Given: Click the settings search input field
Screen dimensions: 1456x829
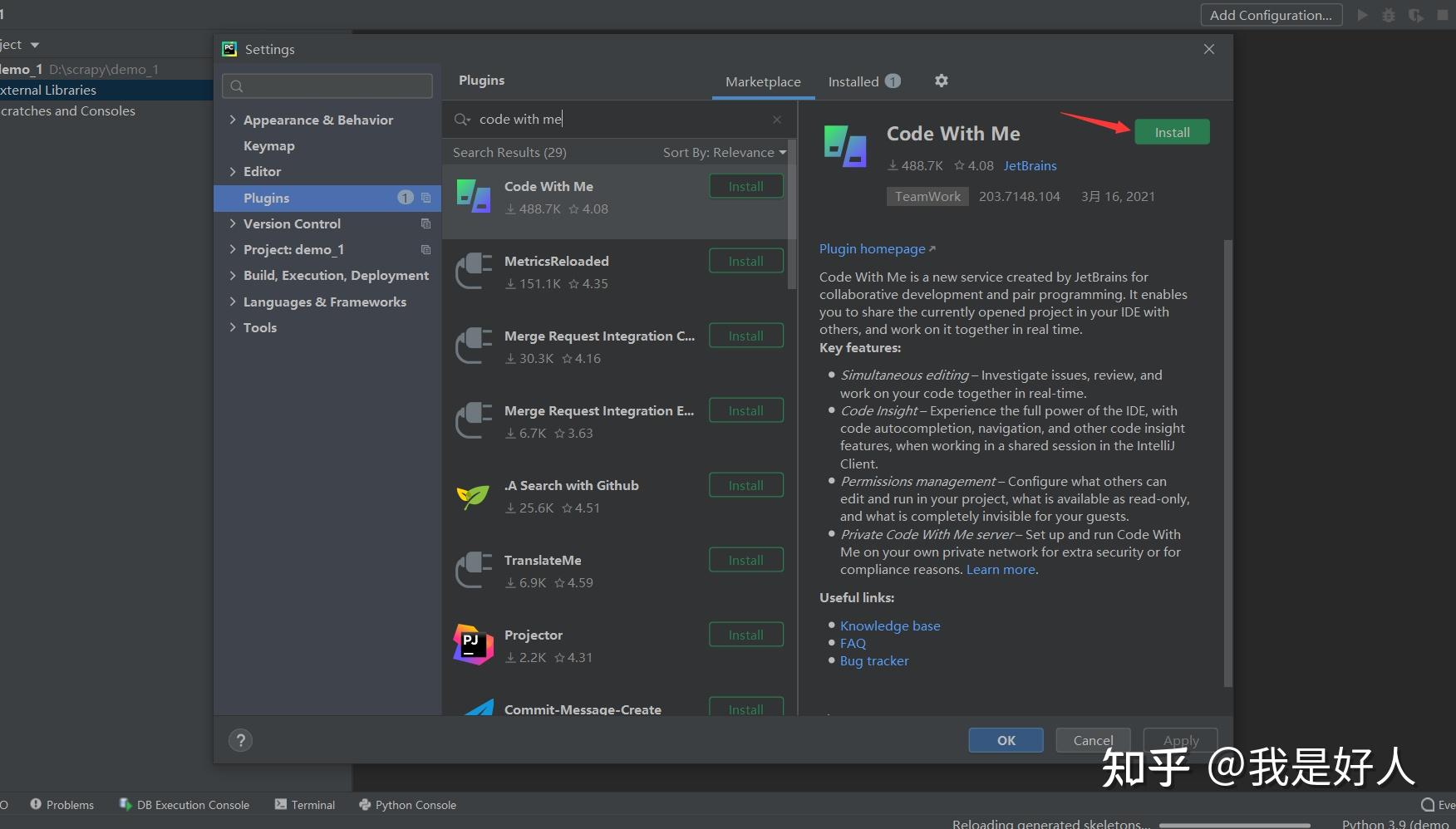Looking at the screenshot, I should [x=327, y=86].
